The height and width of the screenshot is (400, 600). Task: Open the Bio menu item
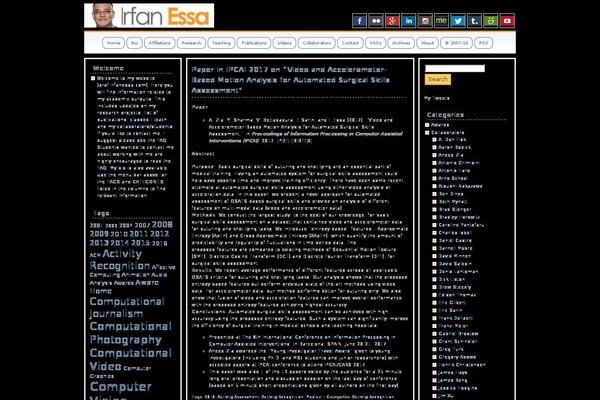pos(134,43)
